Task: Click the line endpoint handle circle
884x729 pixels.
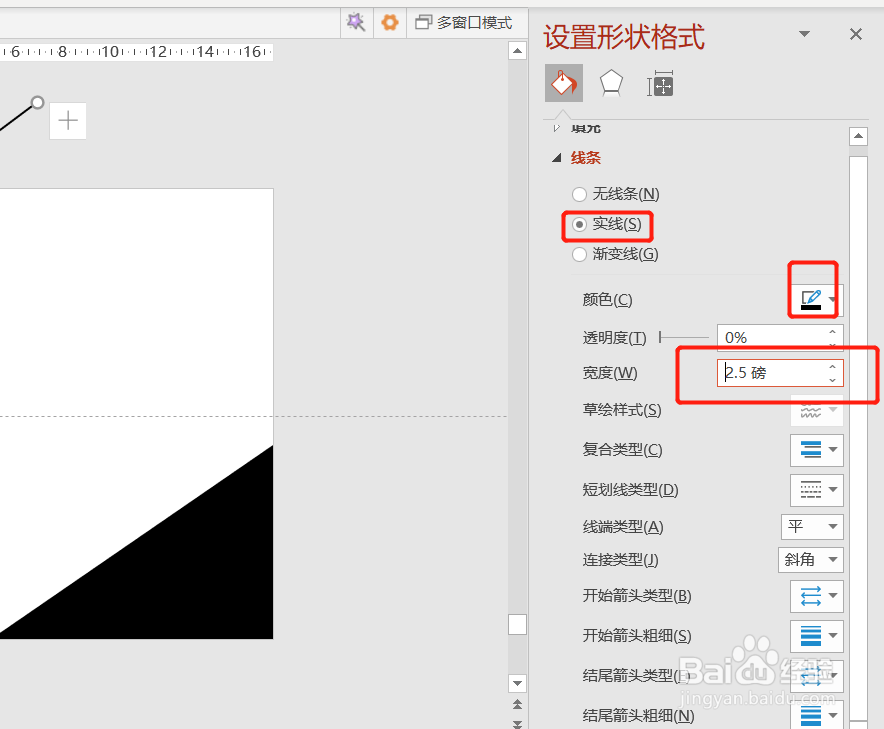Action: [x=37, y=103]
